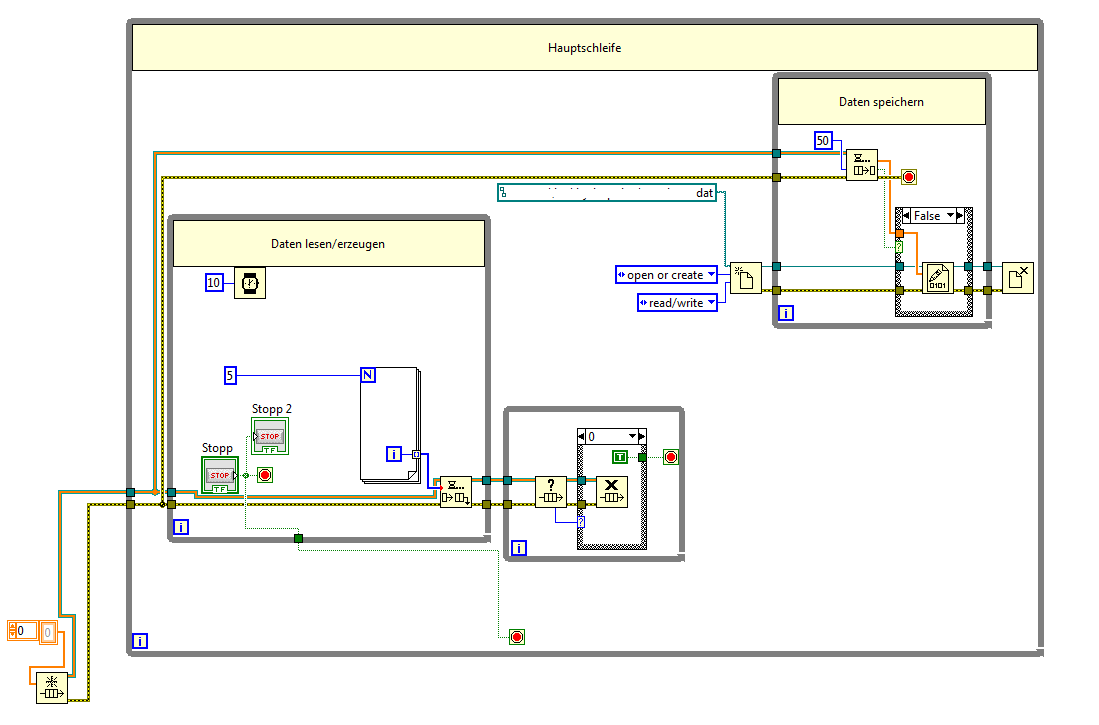
Task: Select the Wait (ms) watch icon
Action: tap(250, 283)
